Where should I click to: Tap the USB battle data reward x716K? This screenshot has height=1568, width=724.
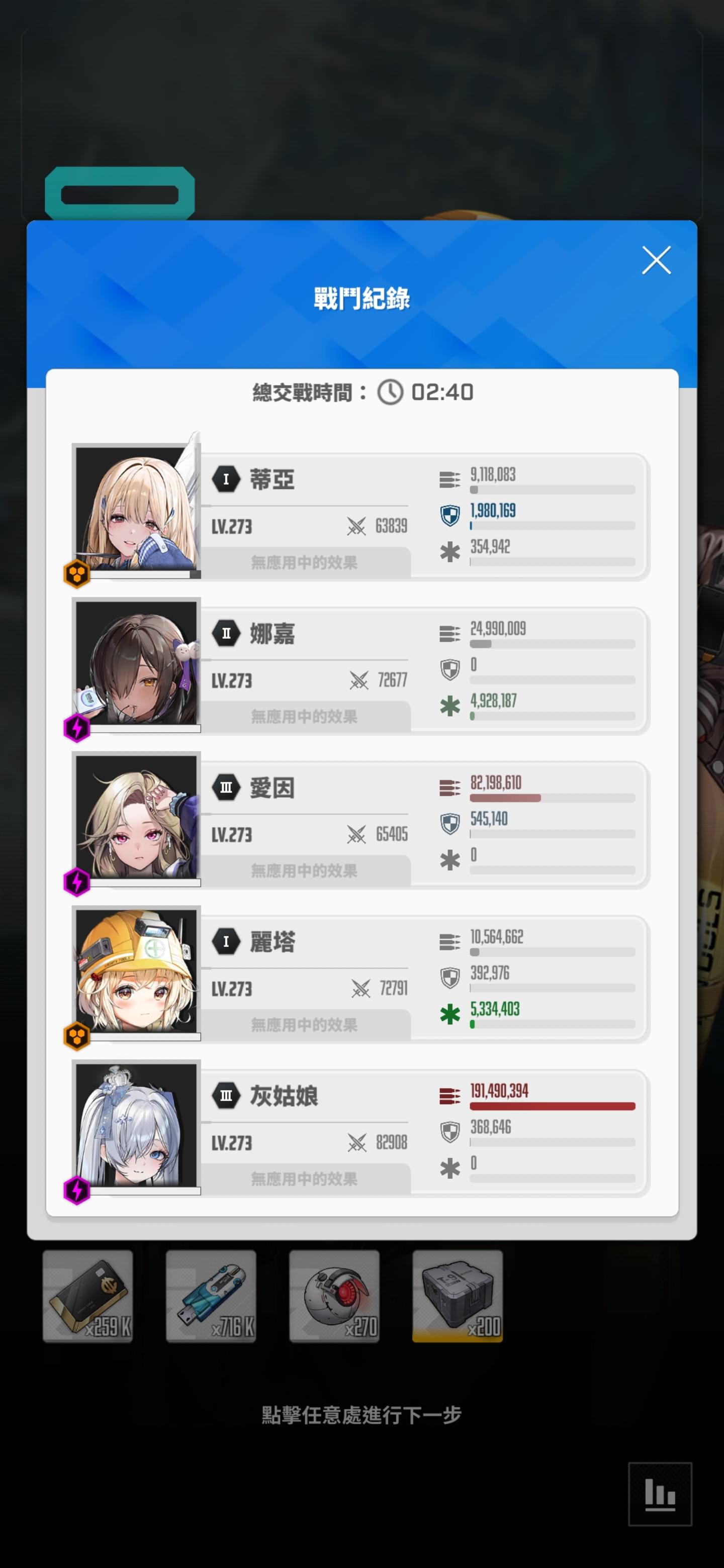coord(211,1296)
